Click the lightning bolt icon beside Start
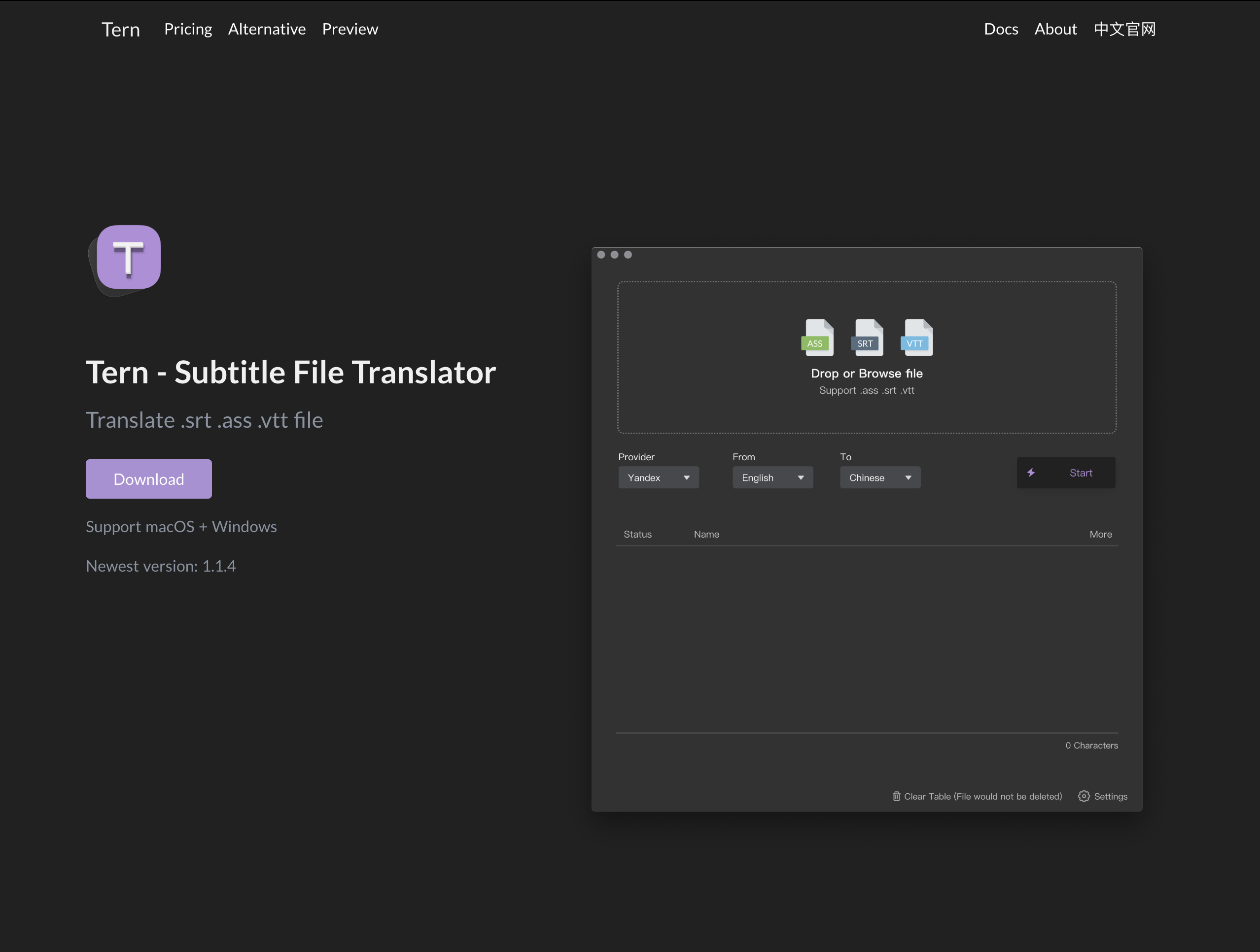The width and height of the screenshot is (1260, 952). pos(1031,473)
